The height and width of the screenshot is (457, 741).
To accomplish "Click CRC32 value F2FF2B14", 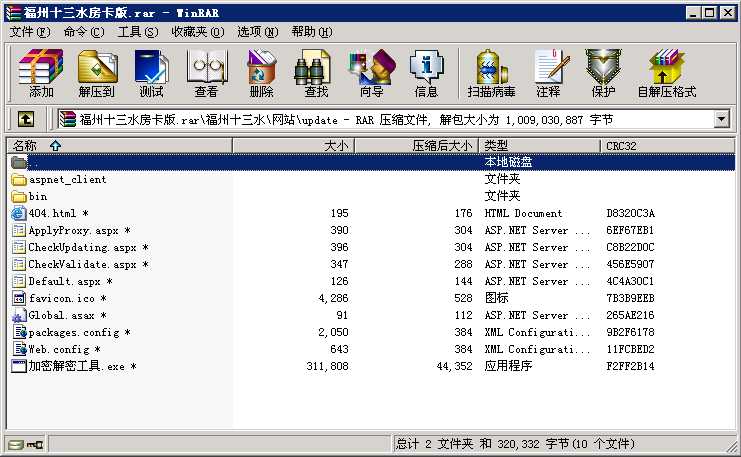I will [630, 367].
